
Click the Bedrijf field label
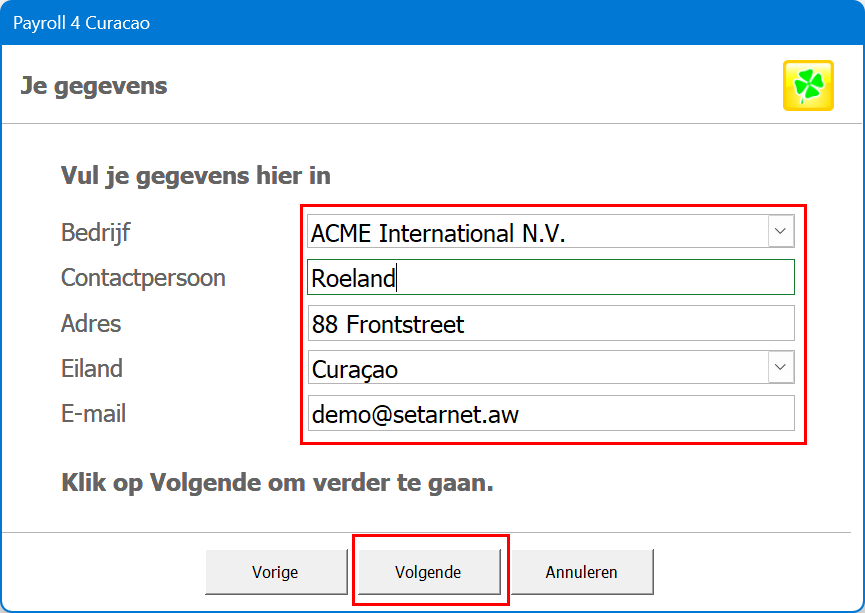click(96, 233)
